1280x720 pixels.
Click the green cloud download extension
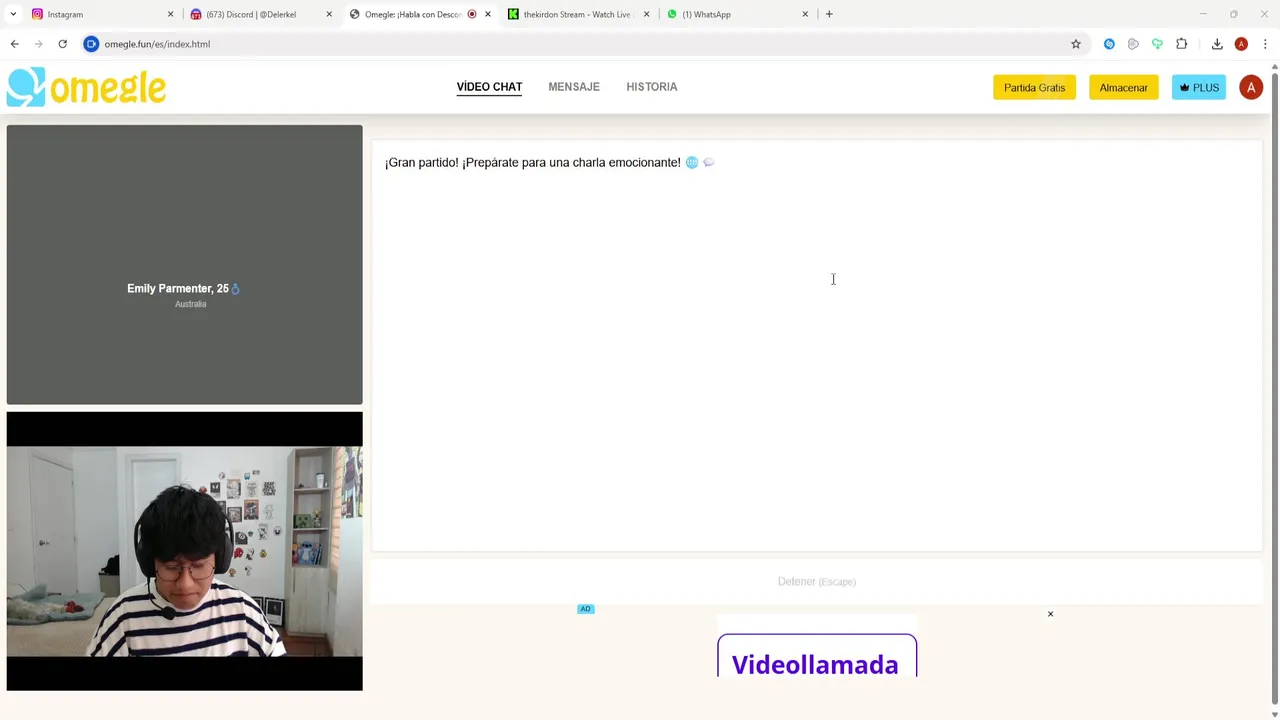(1157, 44)
